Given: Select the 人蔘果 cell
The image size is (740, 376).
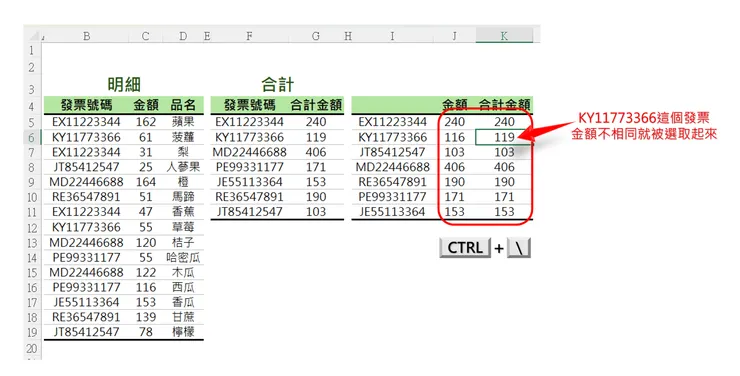Looking at the screenshot, I should 183,167.
